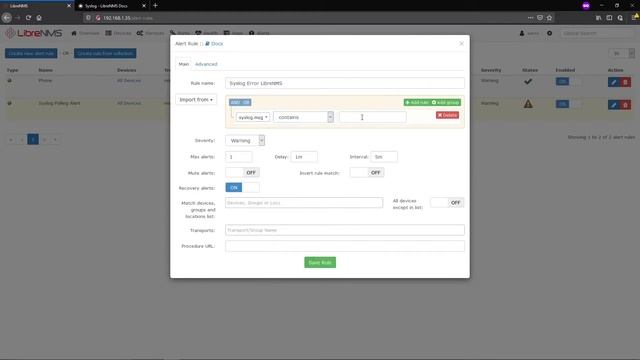Open page actions three-dot menu

(x=530, y=18)
